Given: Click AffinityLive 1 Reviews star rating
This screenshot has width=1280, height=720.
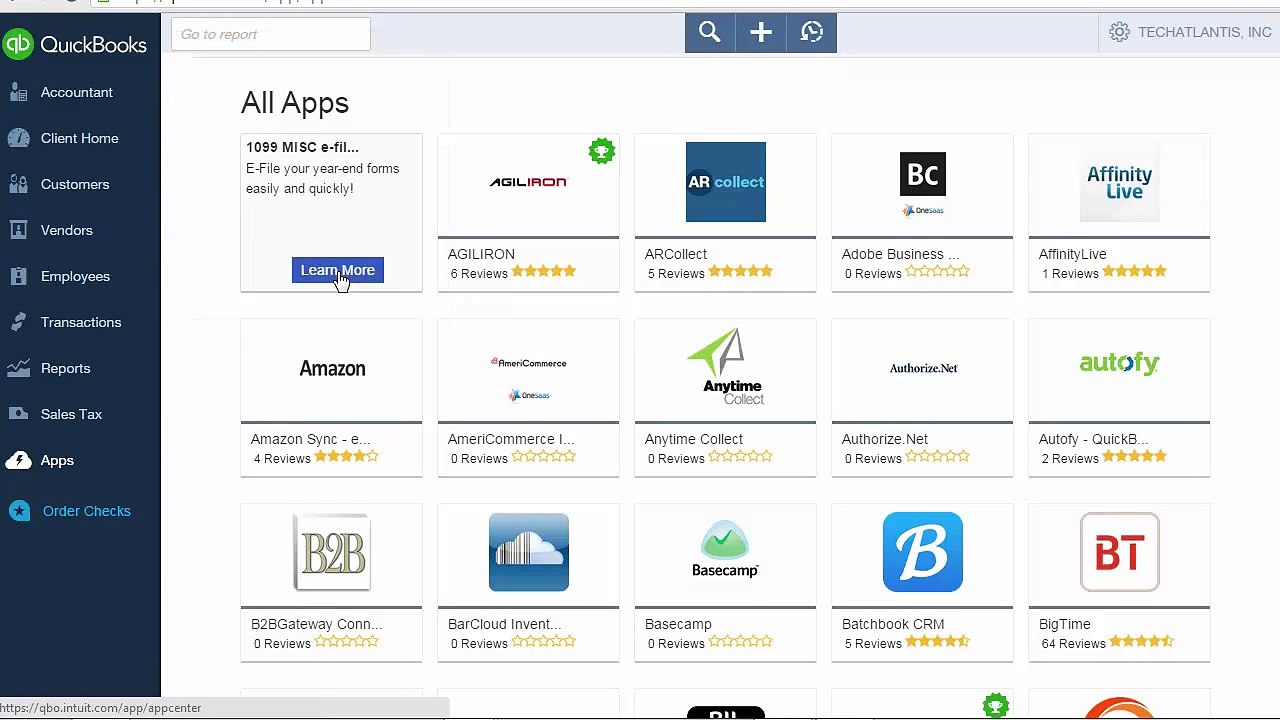Looking at the screenshot, I should pos(1134,271).
